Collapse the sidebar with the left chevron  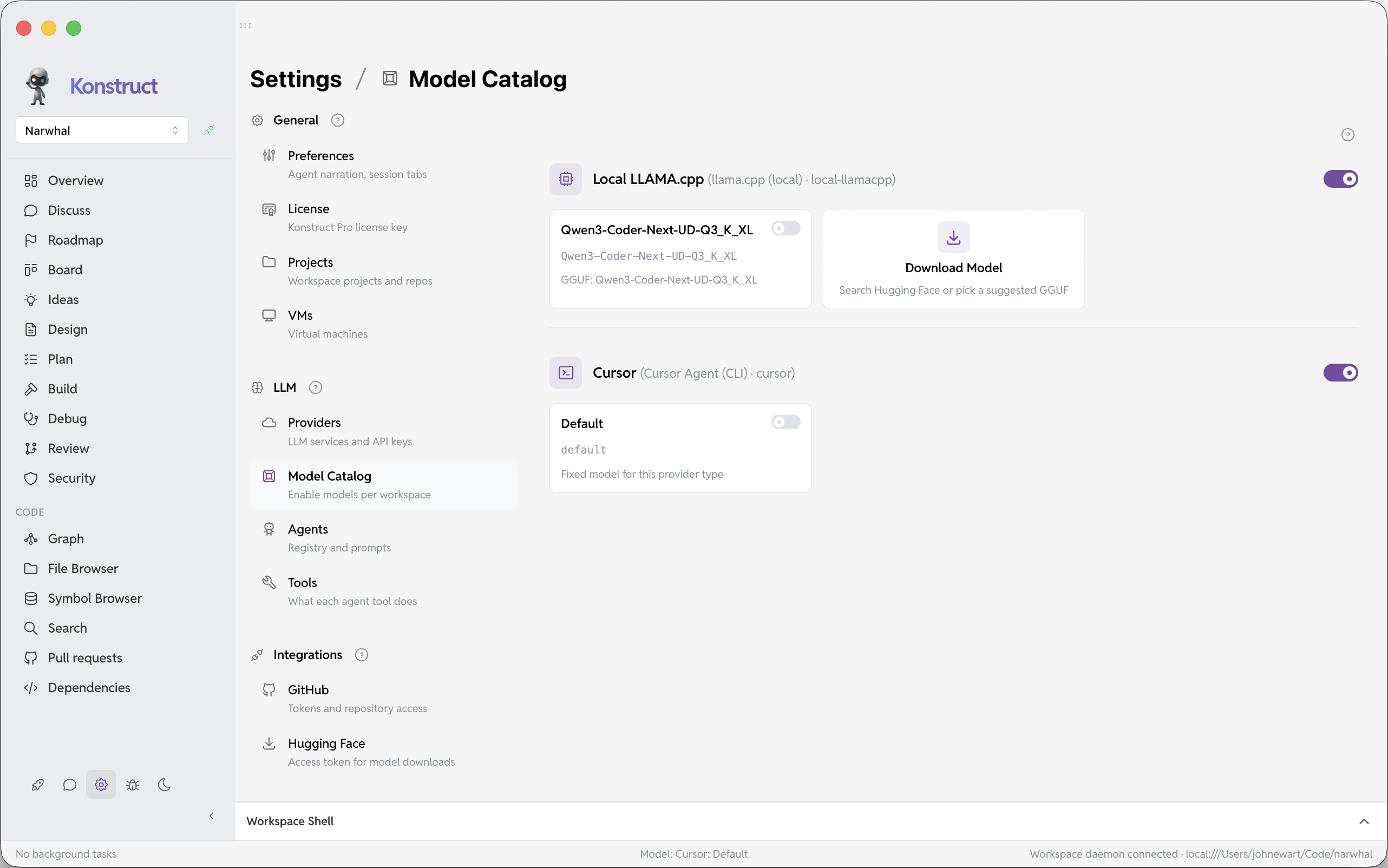click(211, 816)
